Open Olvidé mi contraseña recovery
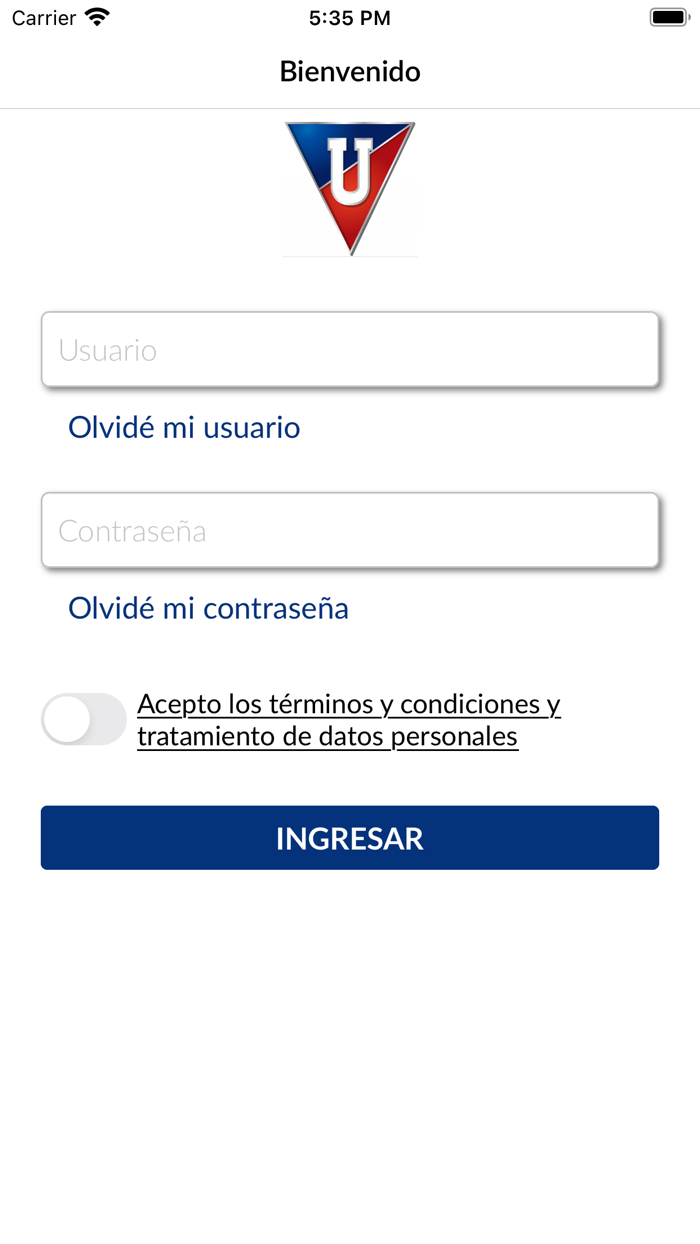 207,608
